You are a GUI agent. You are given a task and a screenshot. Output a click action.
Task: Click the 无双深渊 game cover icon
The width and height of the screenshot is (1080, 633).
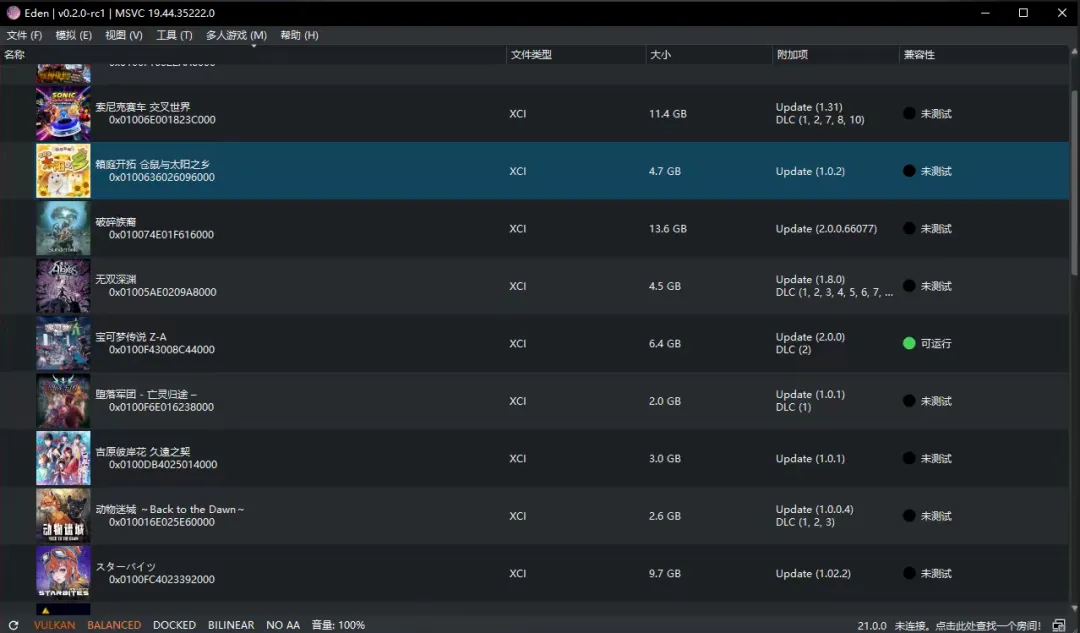63,286
